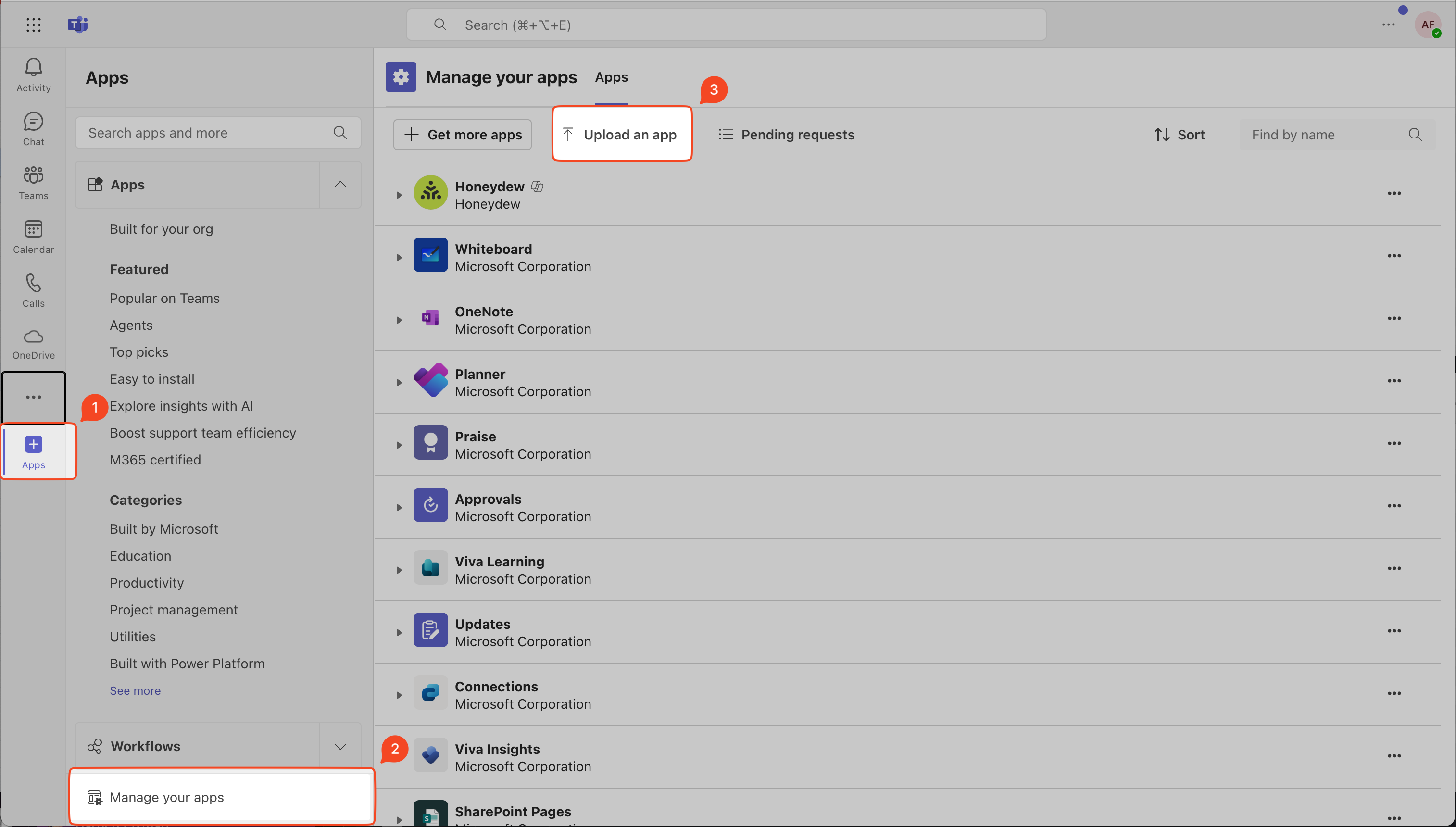Select the Apps tab in header
This screenshot has width=1456, height=827.
click(611, 77)
